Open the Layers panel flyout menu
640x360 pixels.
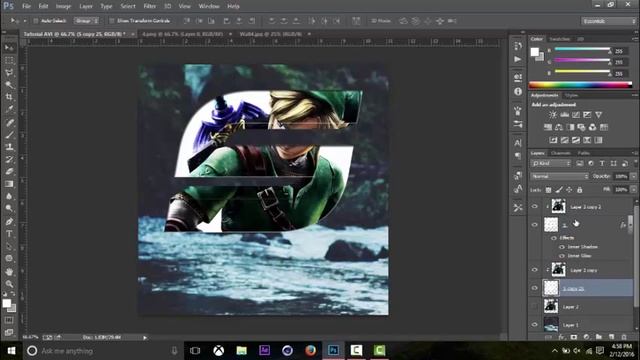coord(635,153)
